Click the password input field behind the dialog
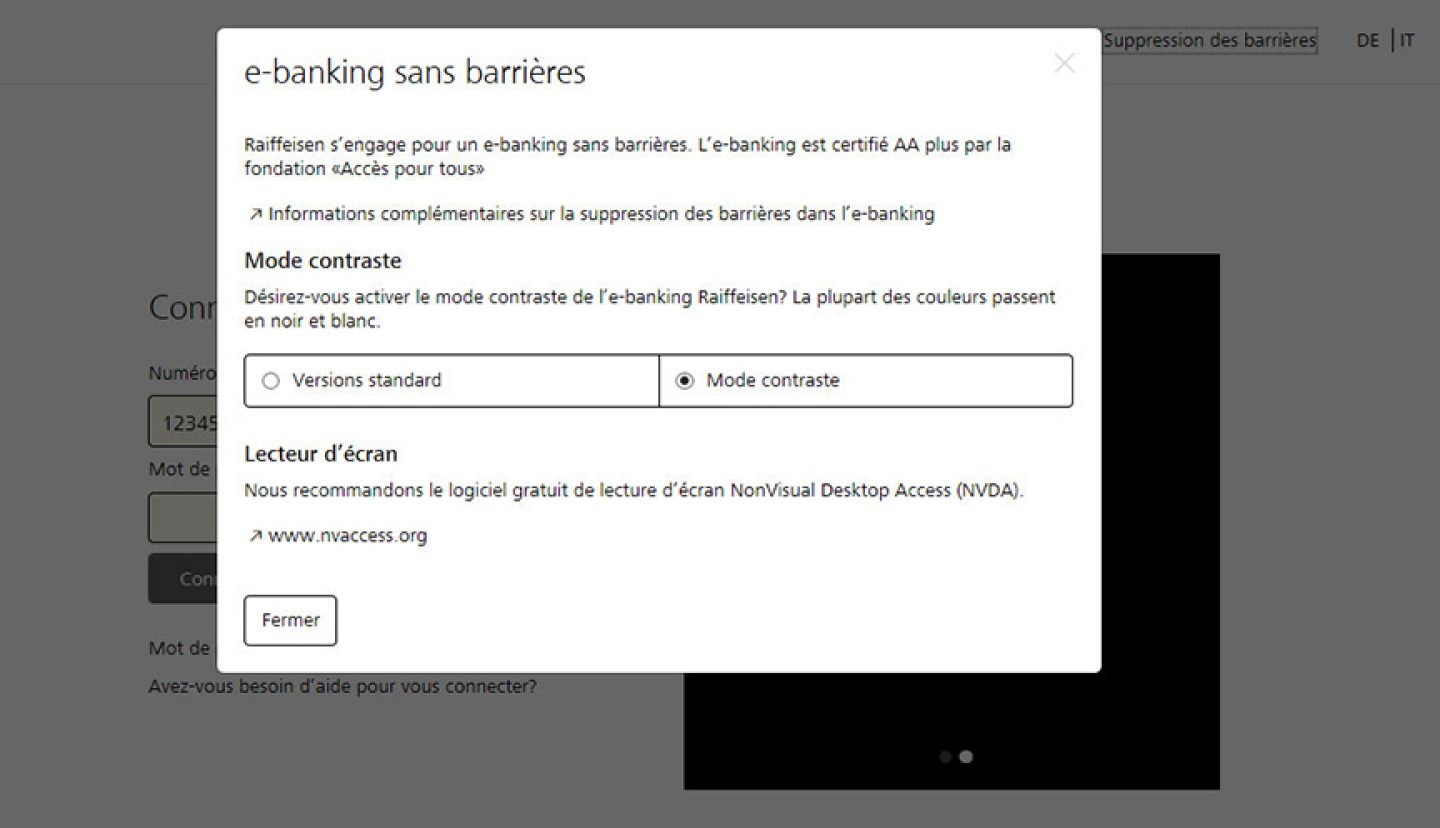The image size is (1440, 828). point(183,517)
